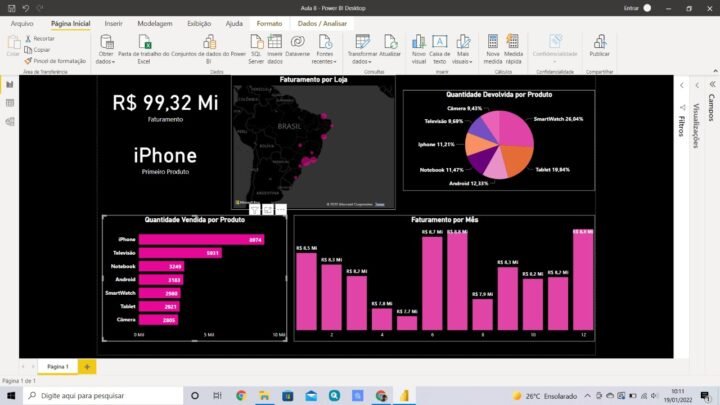Click the Windows taskbar search box
The image size is (720, 405).
(x=95, y=396)
